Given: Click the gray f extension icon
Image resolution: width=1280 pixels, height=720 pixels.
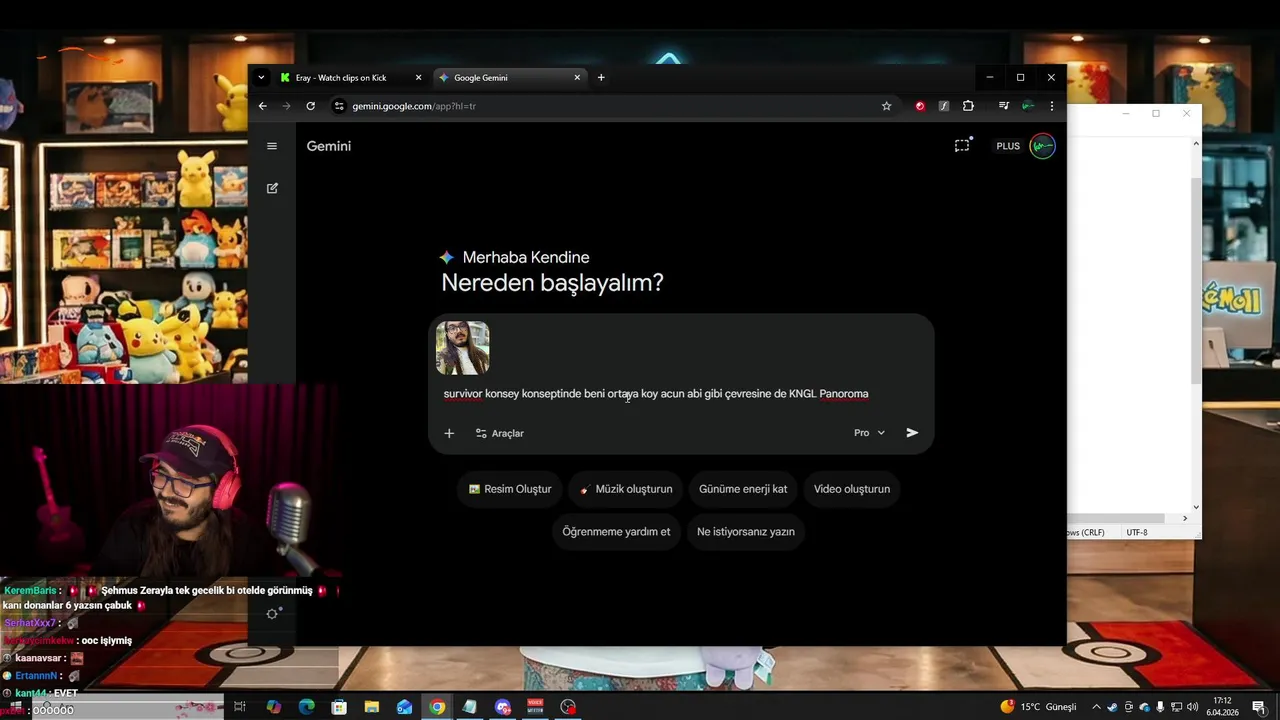Looking at the screenshot, I should [x=943, y=106].
